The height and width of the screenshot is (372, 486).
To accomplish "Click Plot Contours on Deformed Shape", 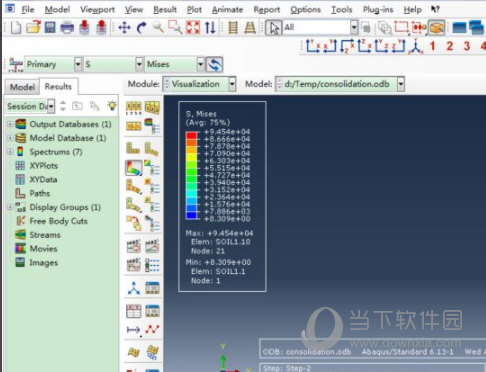I will coord(134,167).
